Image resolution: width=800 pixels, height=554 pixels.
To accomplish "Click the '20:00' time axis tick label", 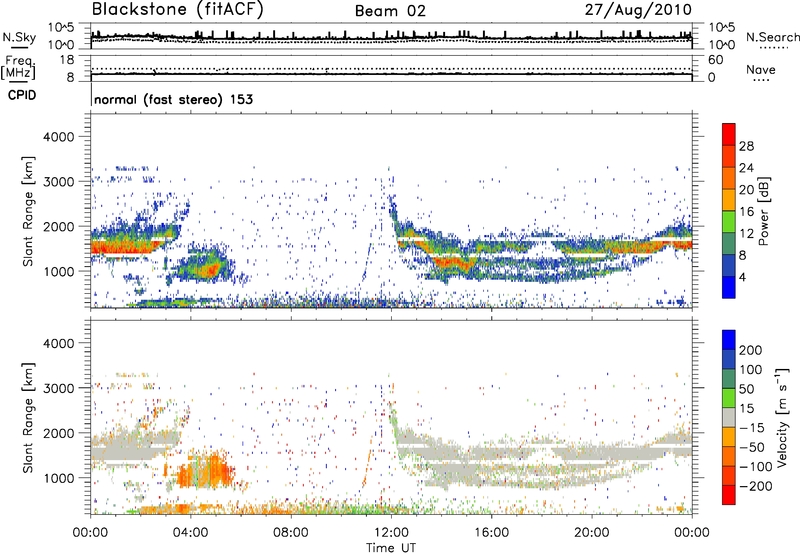I will tap(591, 533).
